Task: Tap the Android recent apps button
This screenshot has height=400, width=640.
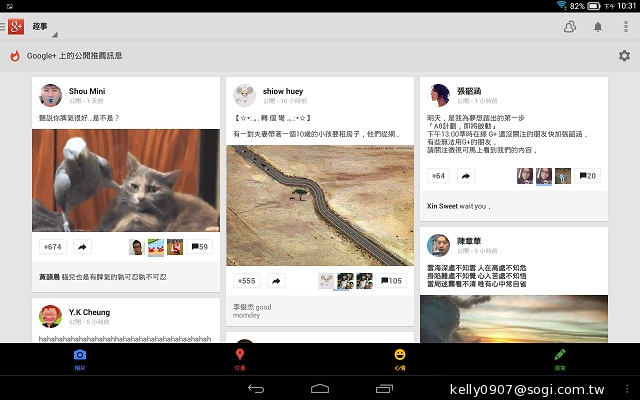Action: coord(384,389)
